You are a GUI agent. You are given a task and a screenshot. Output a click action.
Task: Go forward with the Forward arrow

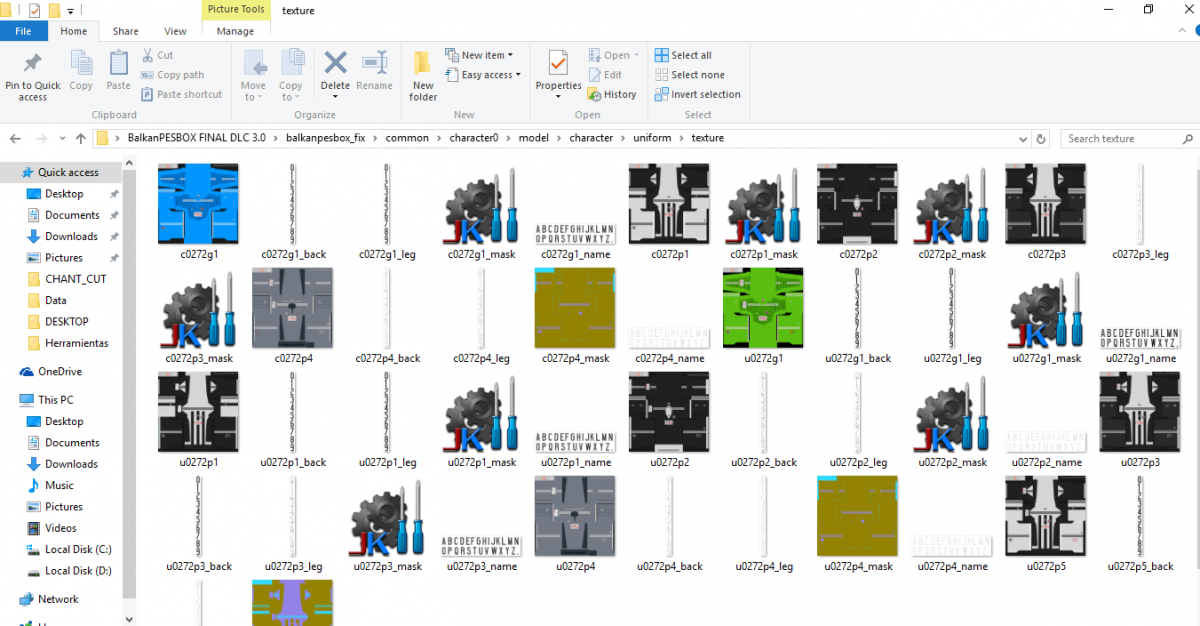coord(41,138)
